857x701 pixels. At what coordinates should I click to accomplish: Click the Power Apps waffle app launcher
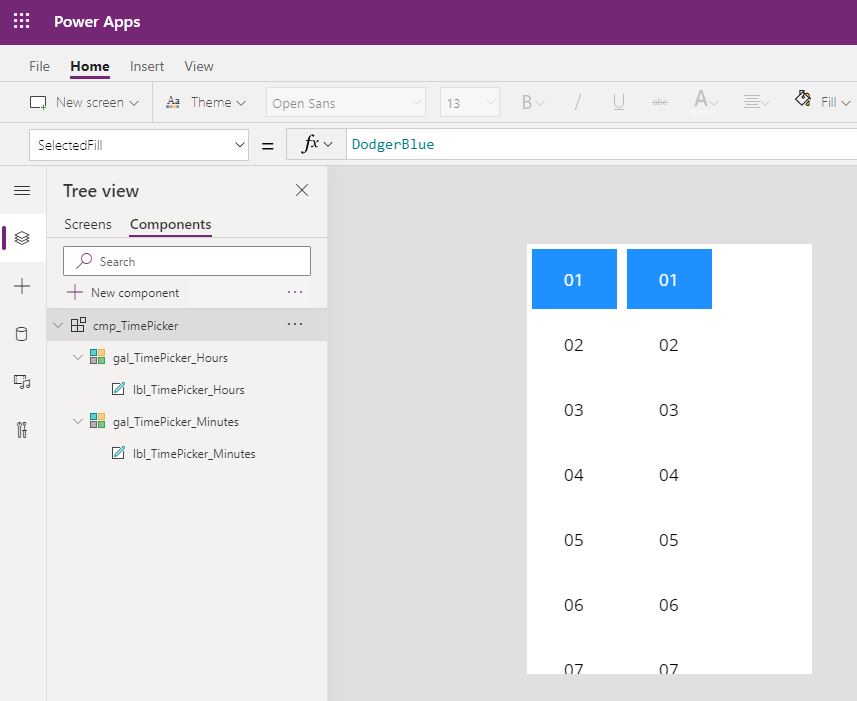point(21,21)
